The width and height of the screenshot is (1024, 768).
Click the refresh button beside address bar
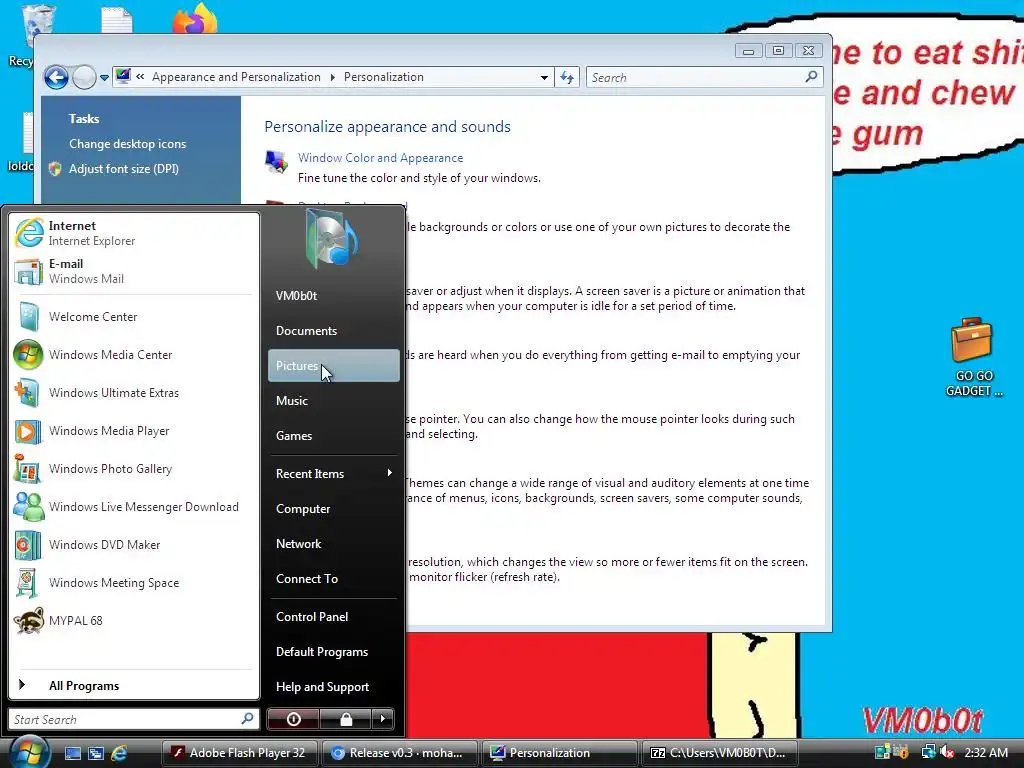(x=567, y=78)
